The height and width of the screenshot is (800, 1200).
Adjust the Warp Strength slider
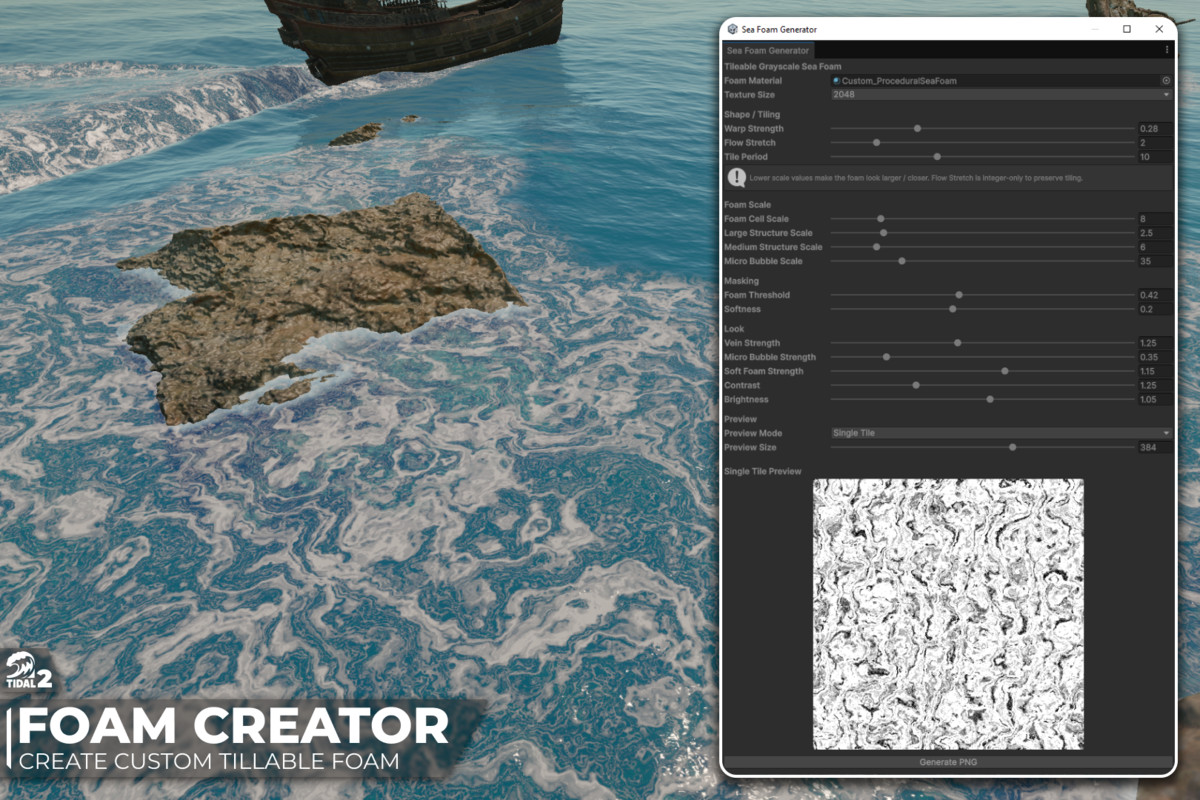click(x=982, y=129)
